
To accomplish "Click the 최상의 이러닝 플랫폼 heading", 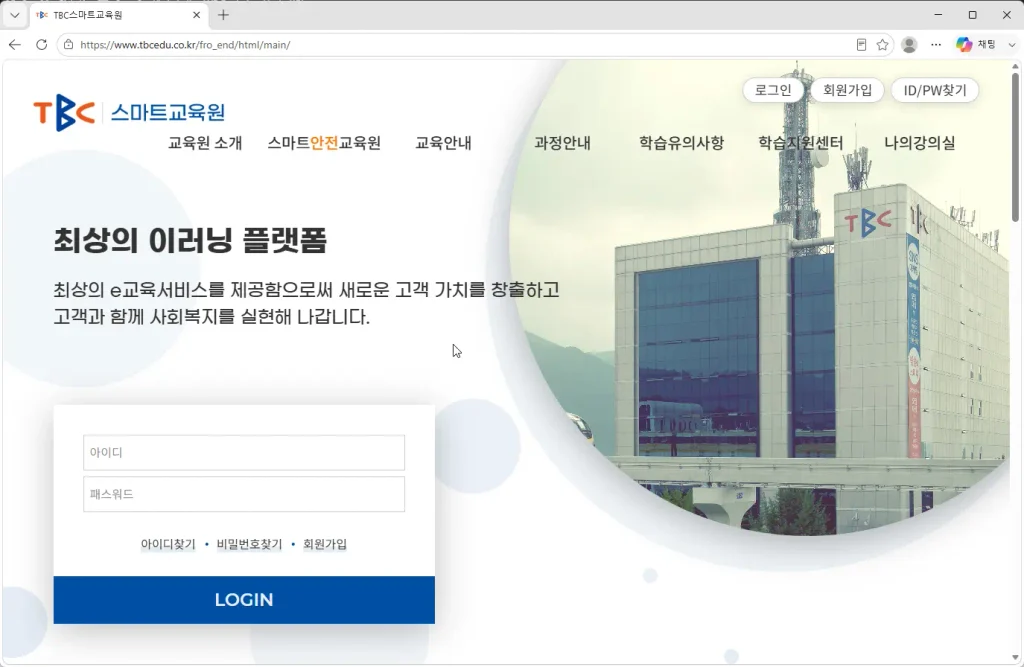I will point(190,240).
